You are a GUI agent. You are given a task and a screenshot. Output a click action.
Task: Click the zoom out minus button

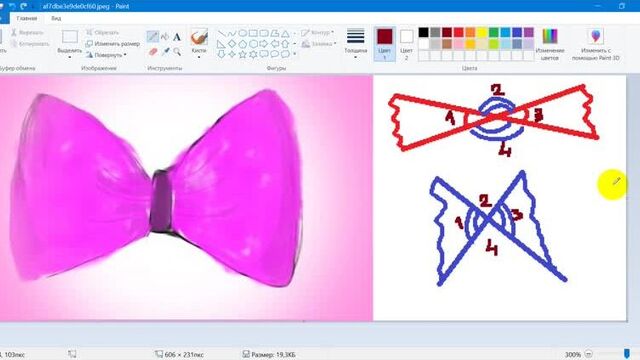(589, 354)
